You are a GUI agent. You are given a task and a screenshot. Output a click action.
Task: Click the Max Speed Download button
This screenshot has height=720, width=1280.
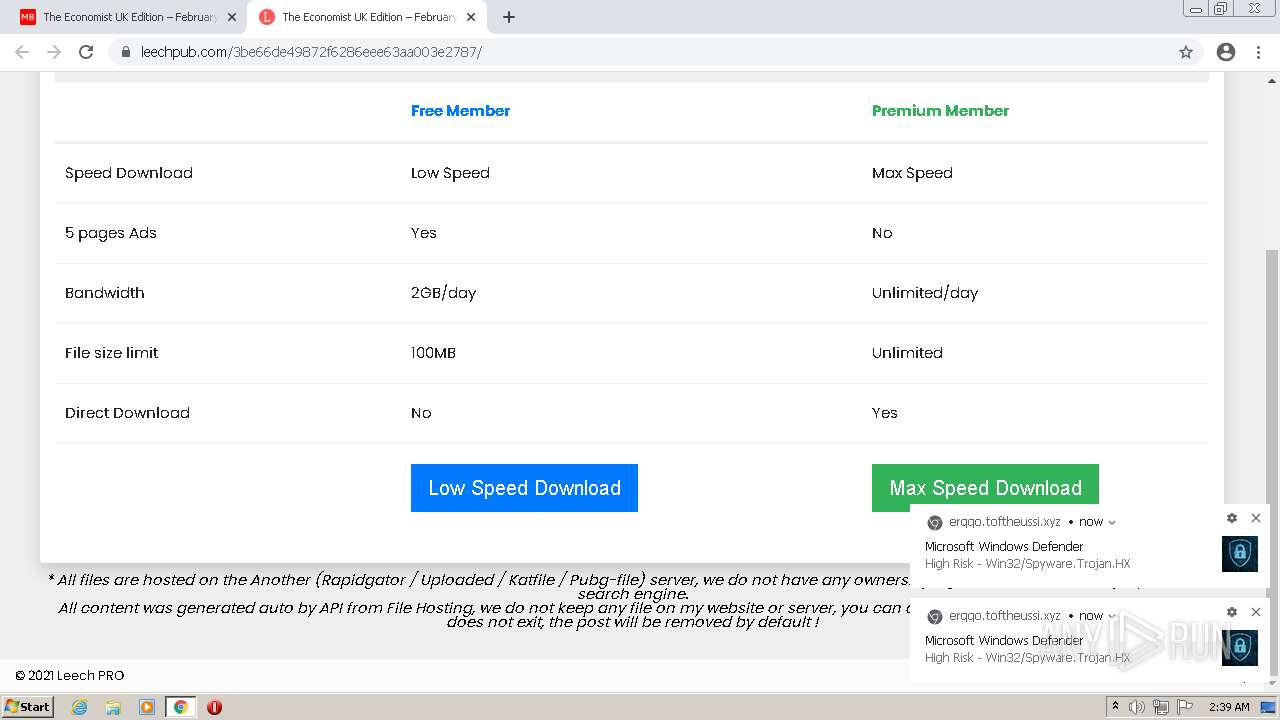coord(985,488)
